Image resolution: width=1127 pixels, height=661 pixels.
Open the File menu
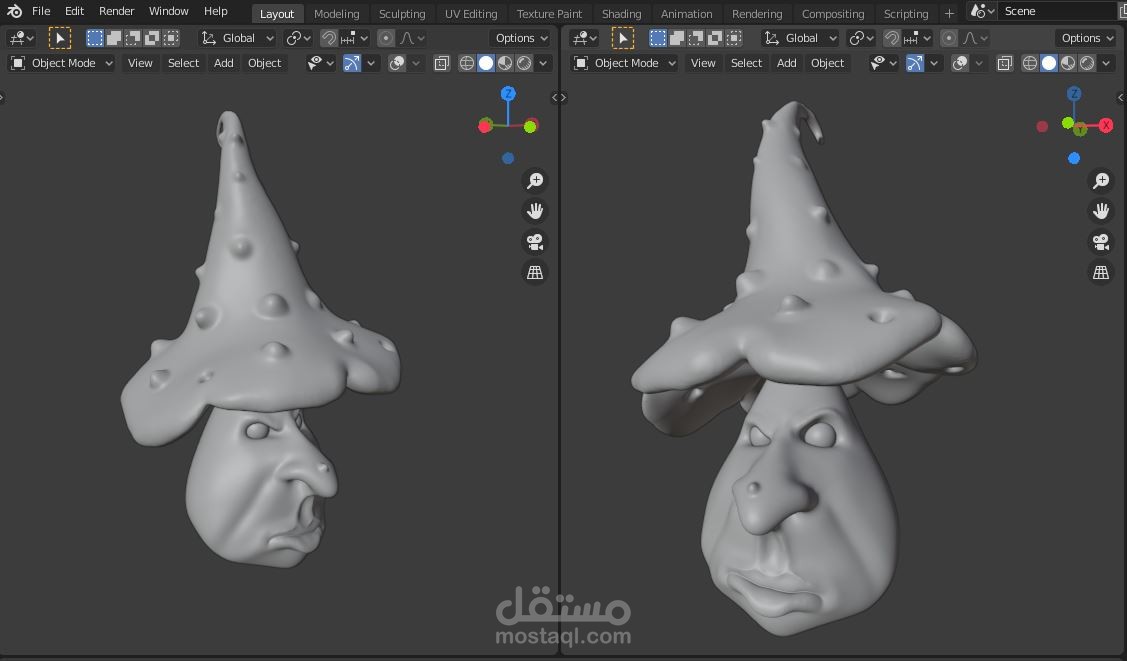tap(41, 11)
